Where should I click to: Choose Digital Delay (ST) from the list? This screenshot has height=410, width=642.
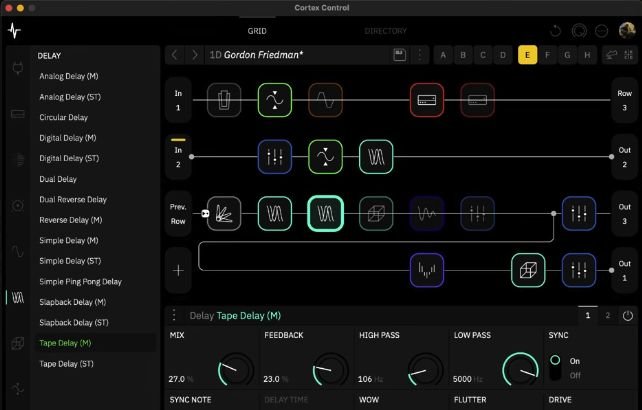click(x=69, y=159)
